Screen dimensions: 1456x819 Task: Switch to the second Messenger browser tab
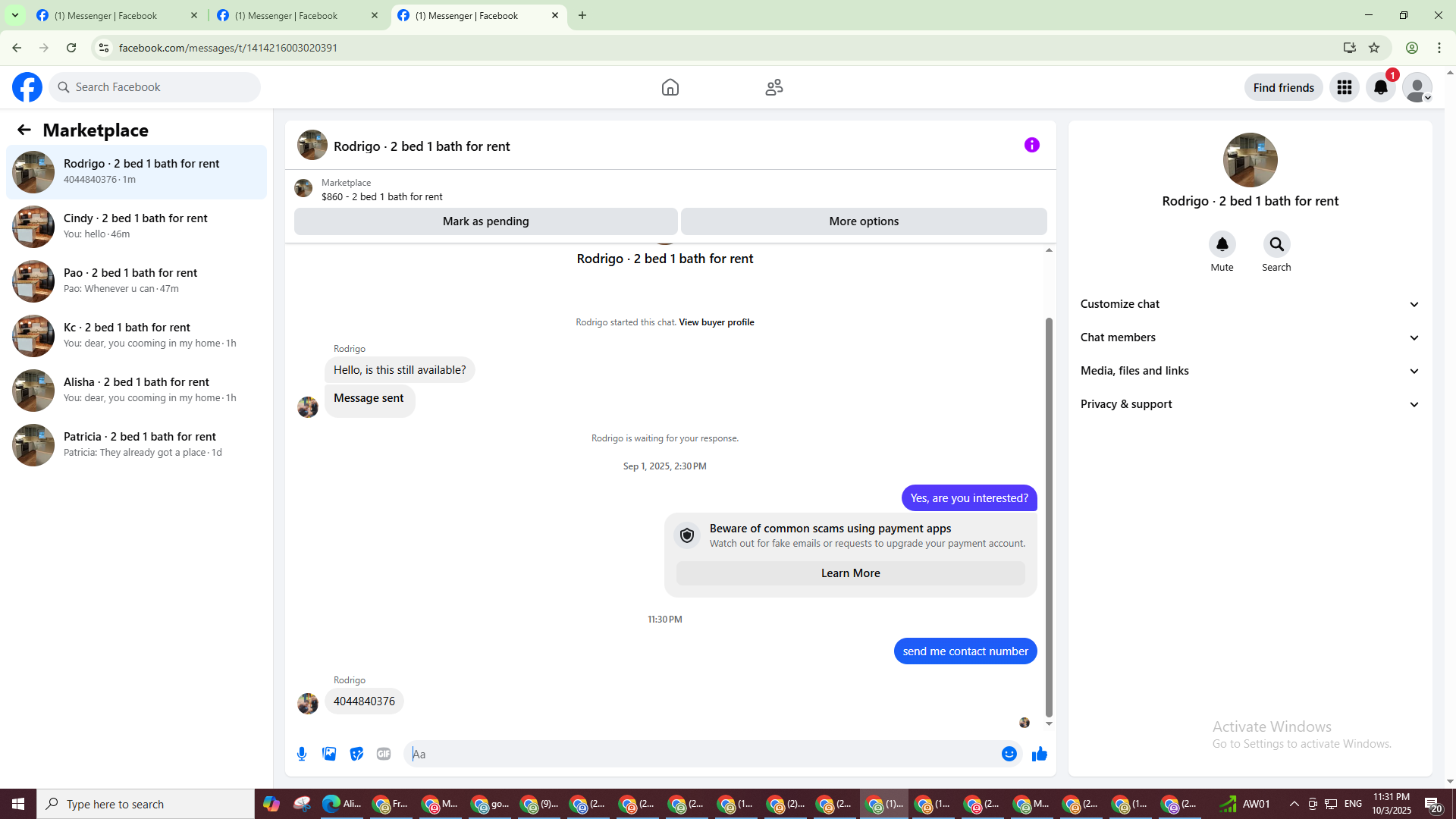[x=298, y=15]
